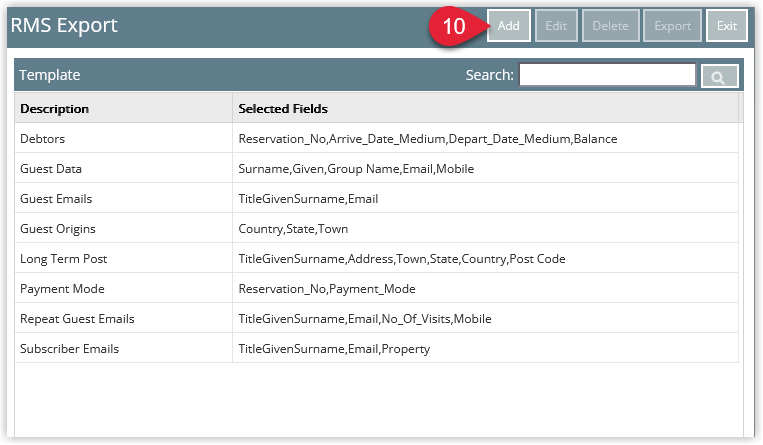Select the Long Term Post template row
This screenshot has width=763, height=445.
[376, 259]
